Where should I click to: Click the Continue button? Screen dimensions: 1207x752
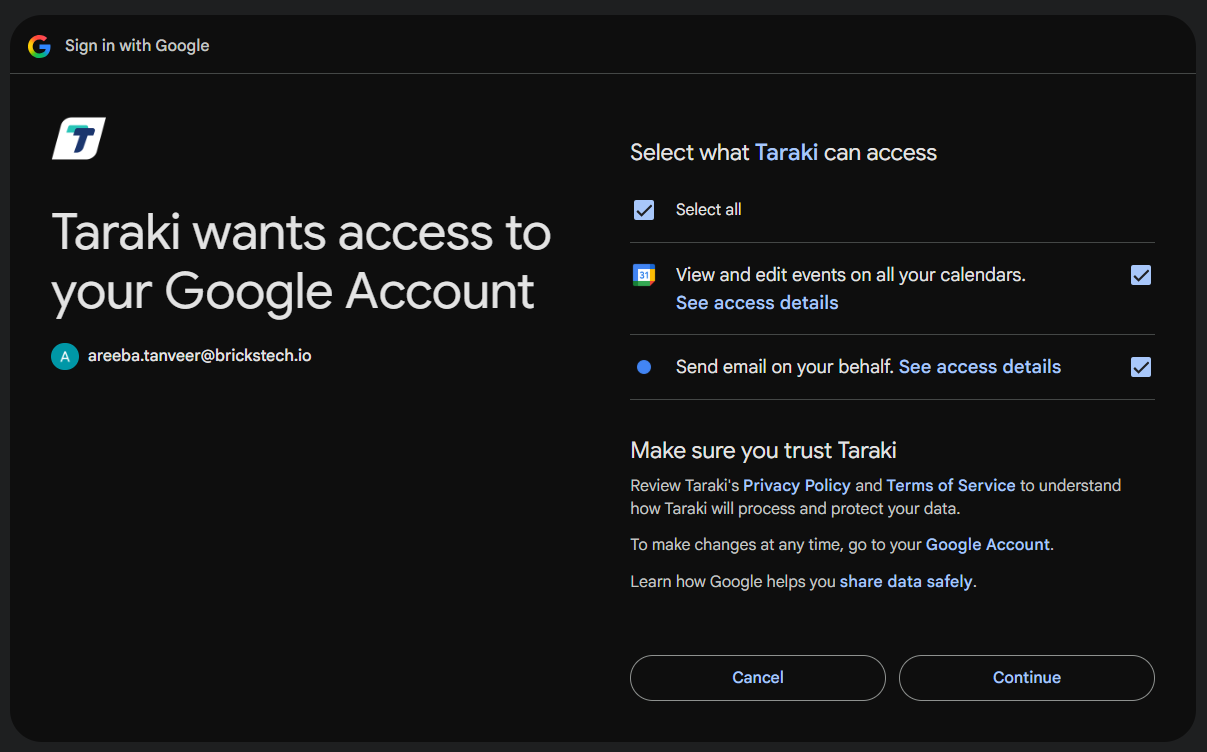coord(1027,678)
